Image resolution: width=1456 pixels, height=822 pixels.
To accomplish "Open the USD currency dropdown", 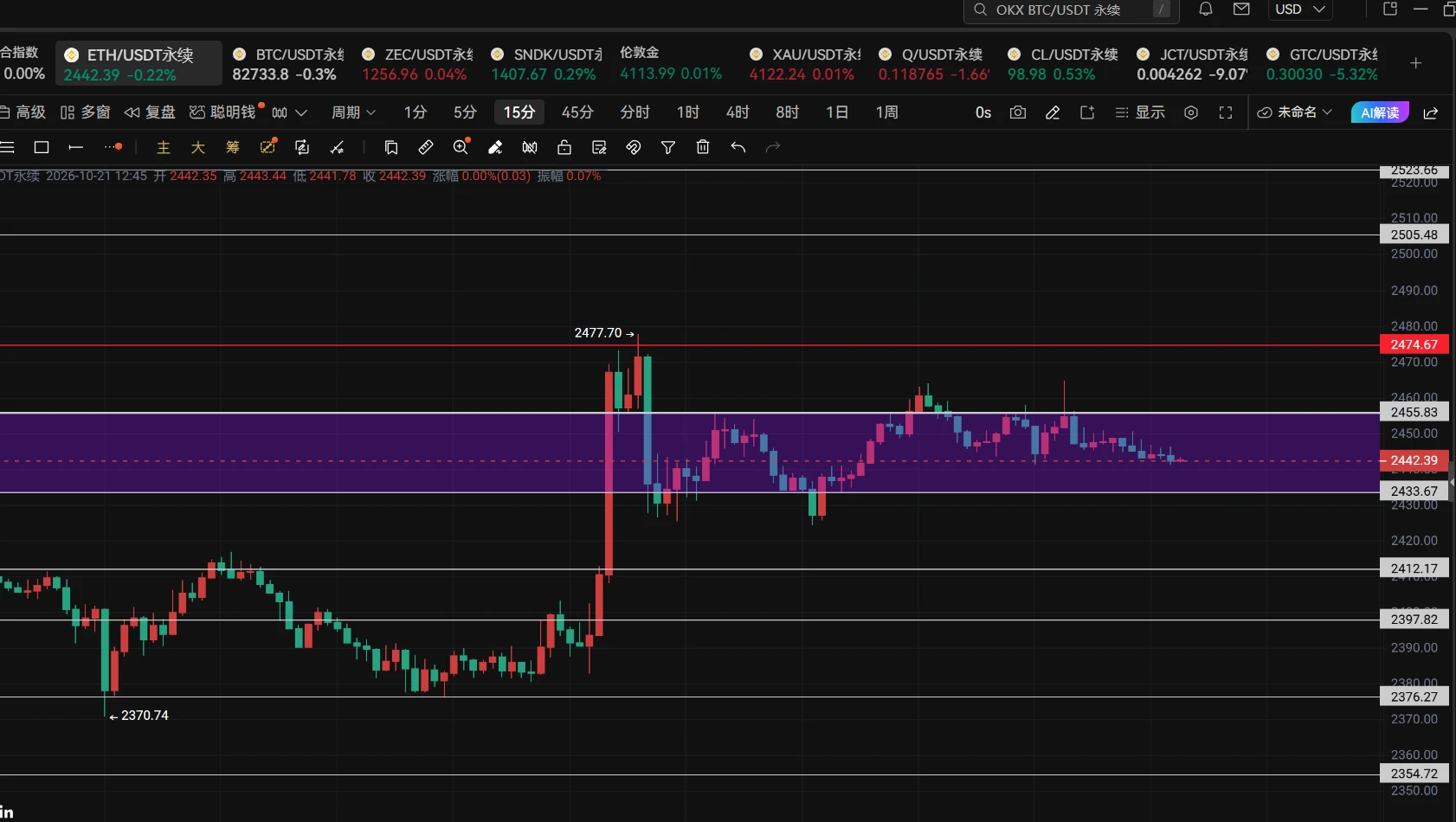I will tap(1300, 10).
